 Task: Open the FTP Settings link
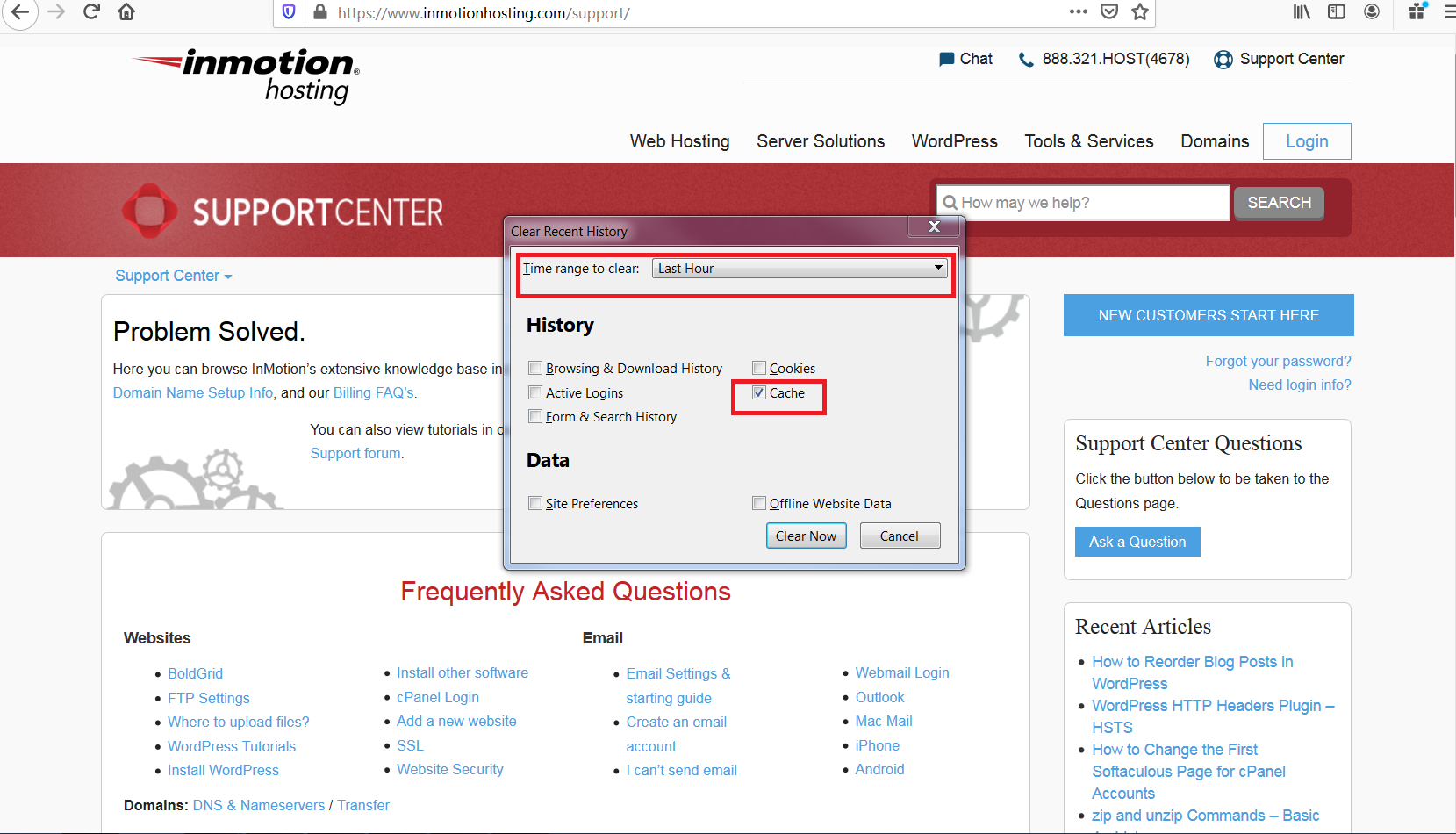209,698
